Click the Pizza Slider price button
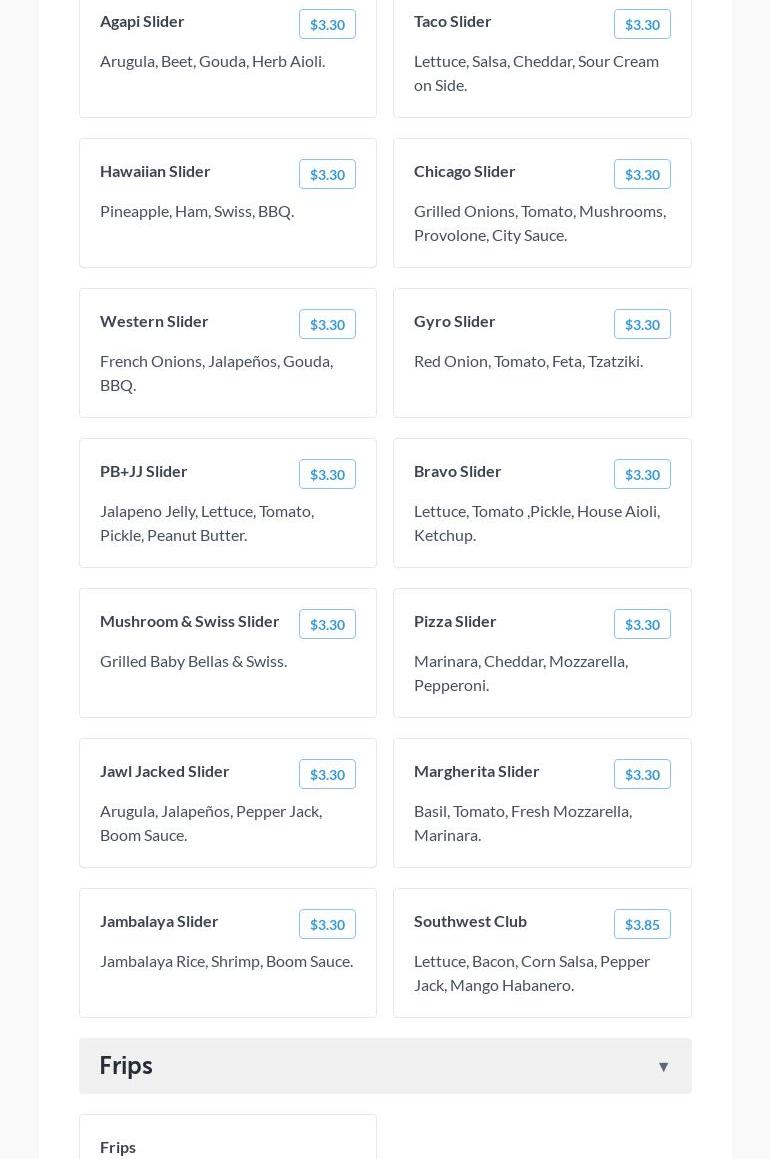This screenshot has height=1159, width=770. click(642, 624)
